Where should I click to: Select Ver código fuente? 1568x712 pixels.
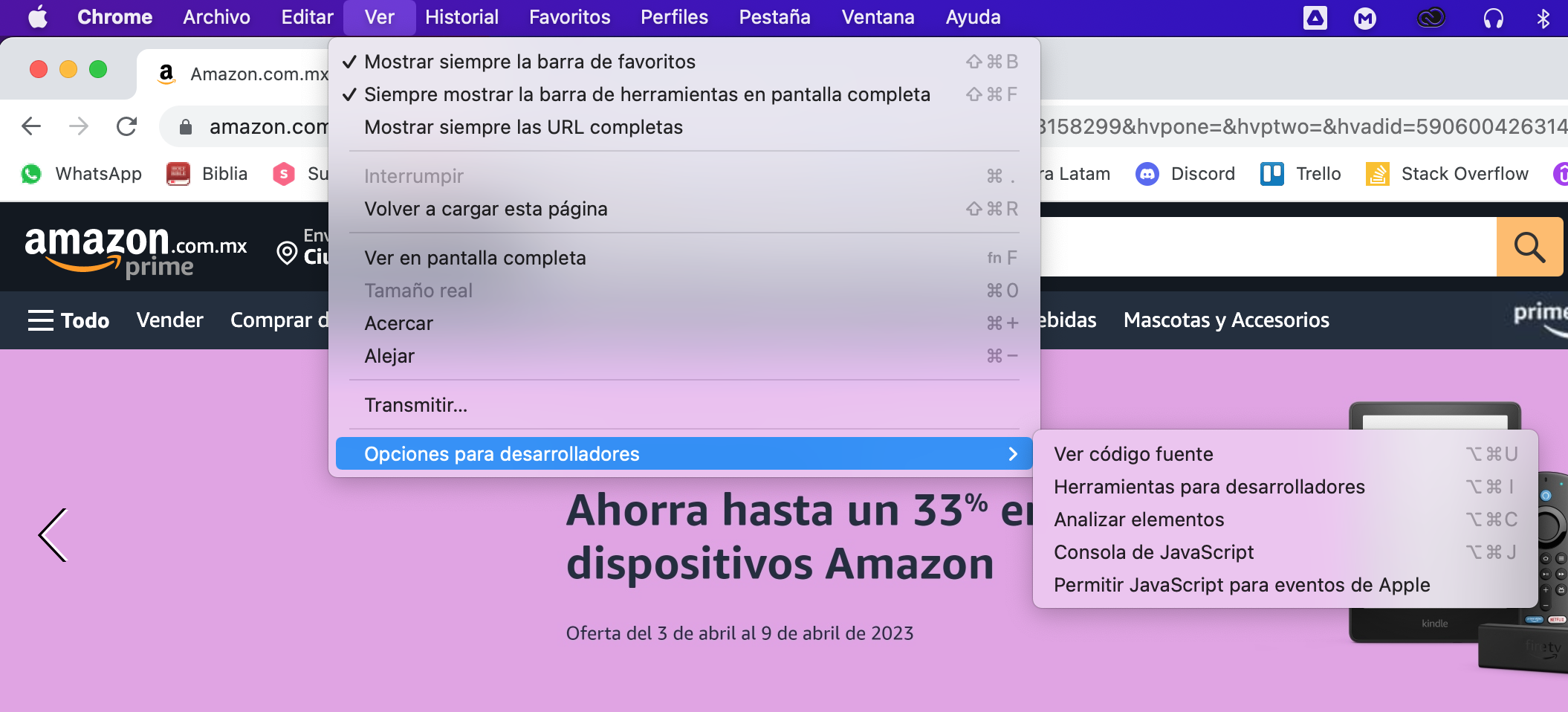(1285, 454)
